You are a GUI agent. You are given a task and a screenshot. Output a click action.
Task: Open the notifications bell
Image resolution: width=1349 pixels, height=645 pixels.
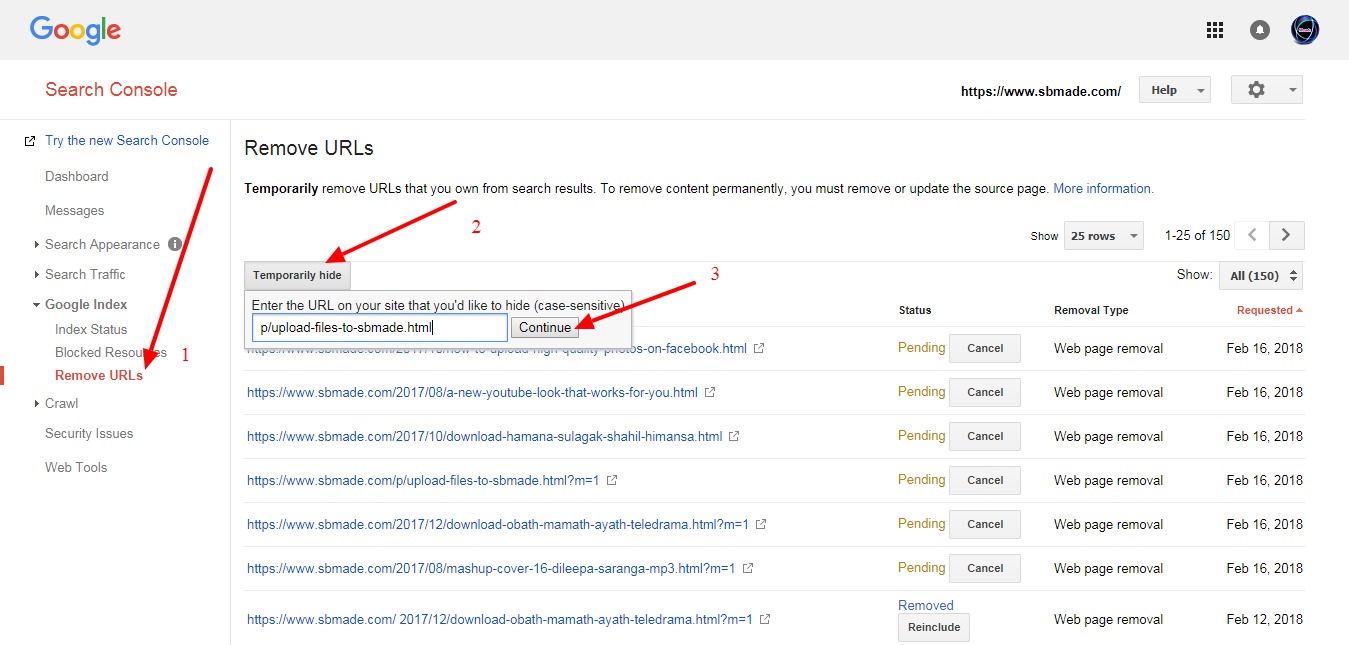[x=1259, y=30]
